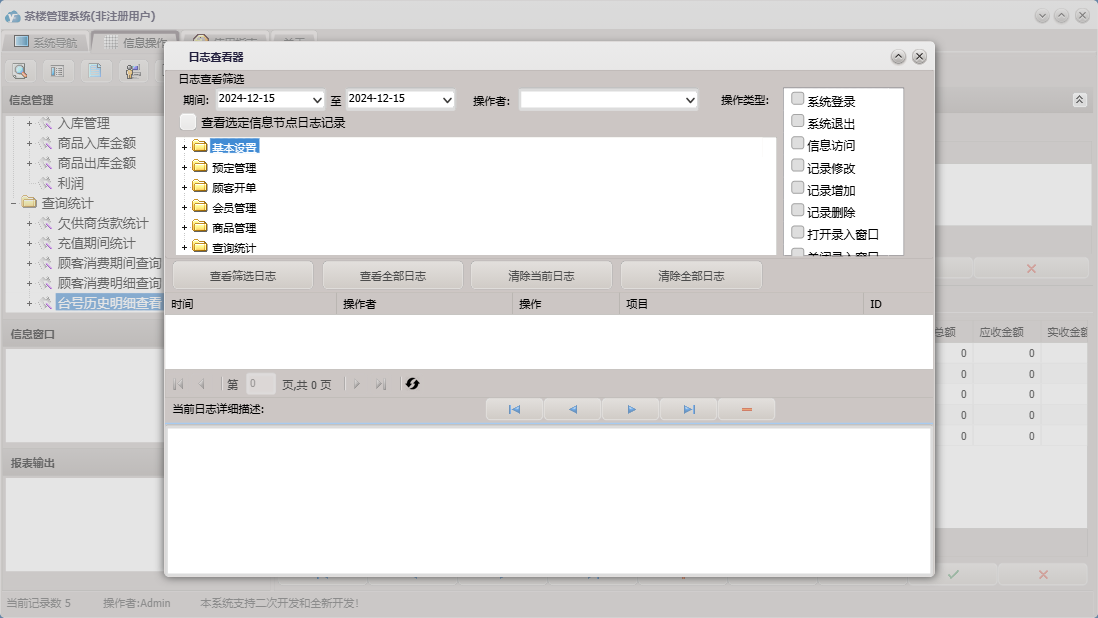
Task: Click the log detail description text area
Action: (x=549, y=500)
